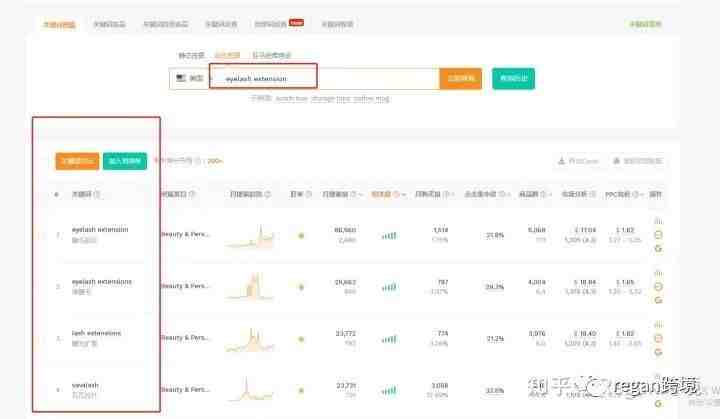Open the column settings icon above the table
720x419 pixels.
[617, 161]
